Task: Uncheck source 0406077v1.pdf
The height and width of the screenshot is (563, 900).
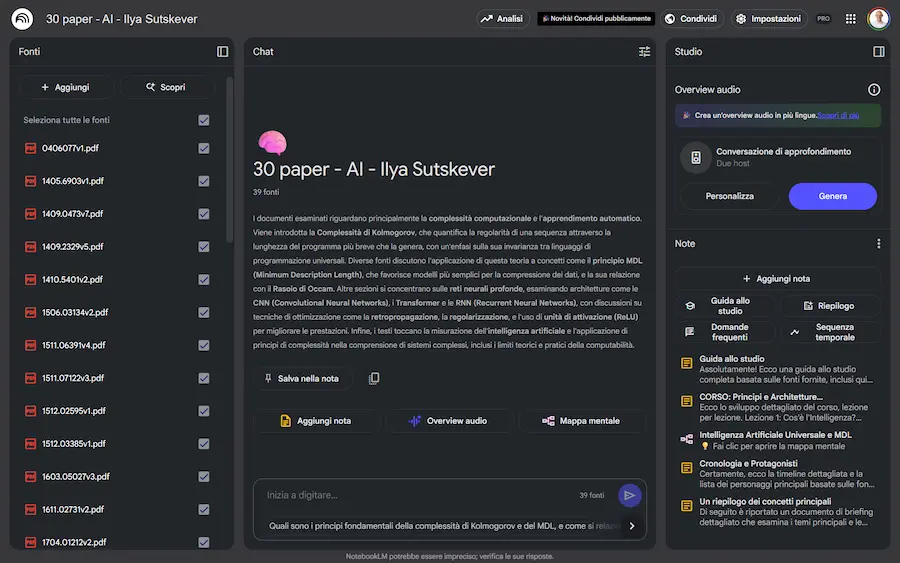Action: click(204, 148)
